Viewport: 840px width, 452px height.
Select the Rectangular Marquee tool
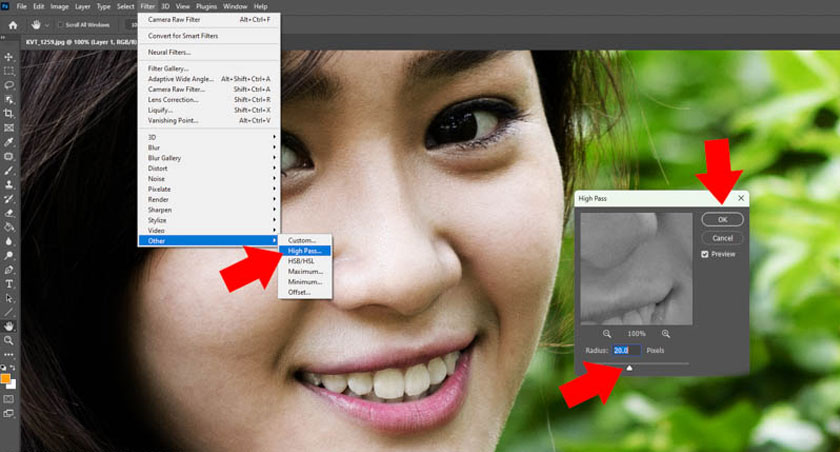click(x=9, y=71)
